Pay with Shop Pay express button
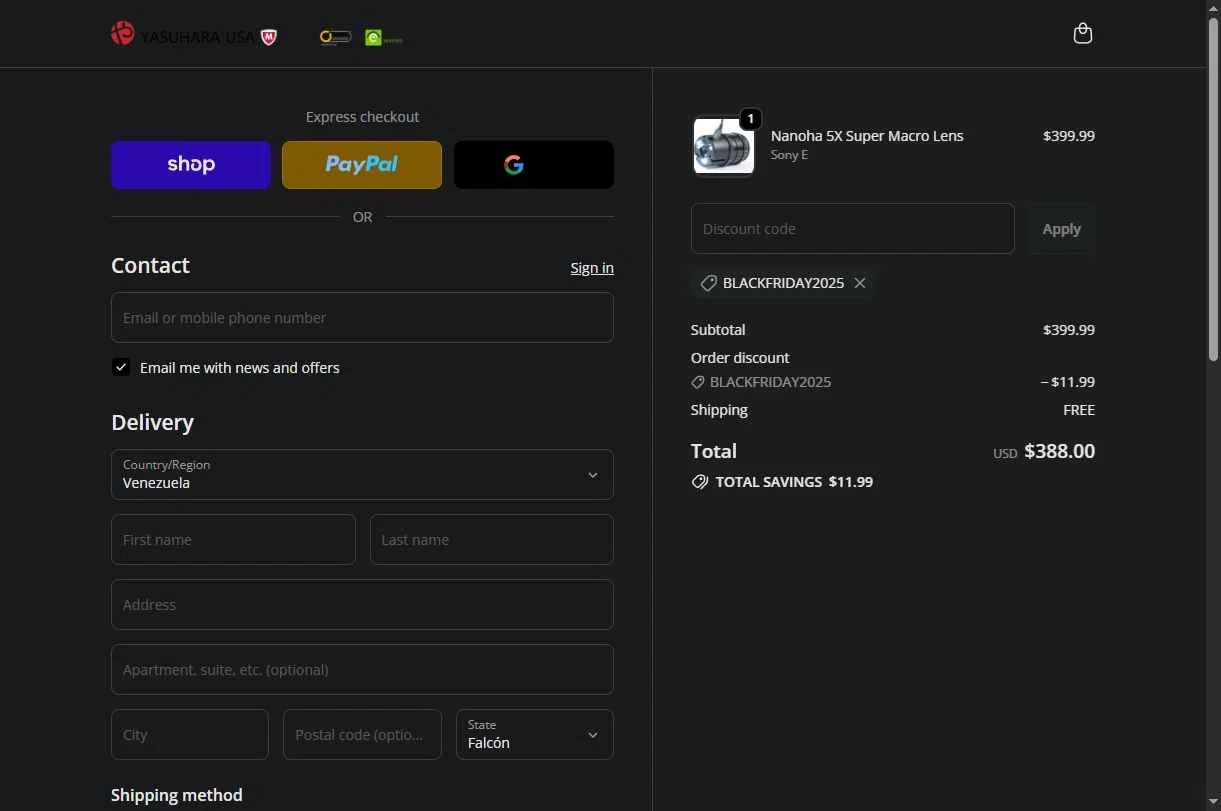Screen dimensions: 1221x811 (x=191, y=165)
